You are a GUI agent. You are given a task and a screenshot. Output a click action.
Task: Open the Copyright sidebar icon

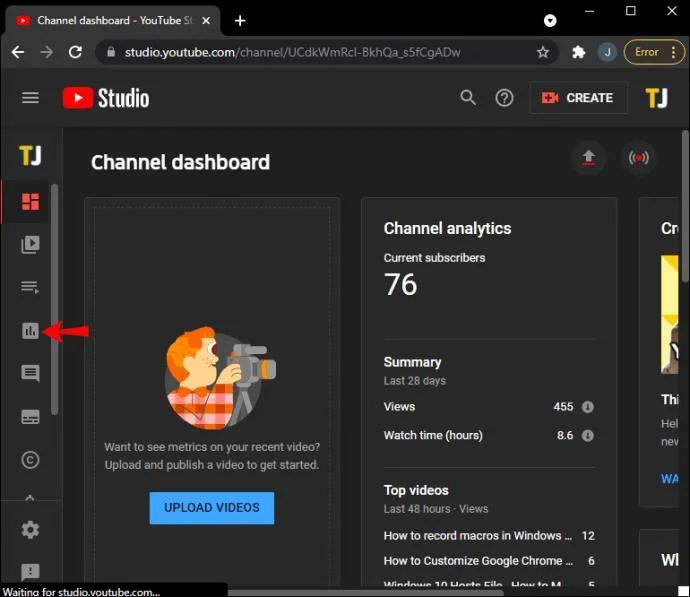[x=30, y=460]
